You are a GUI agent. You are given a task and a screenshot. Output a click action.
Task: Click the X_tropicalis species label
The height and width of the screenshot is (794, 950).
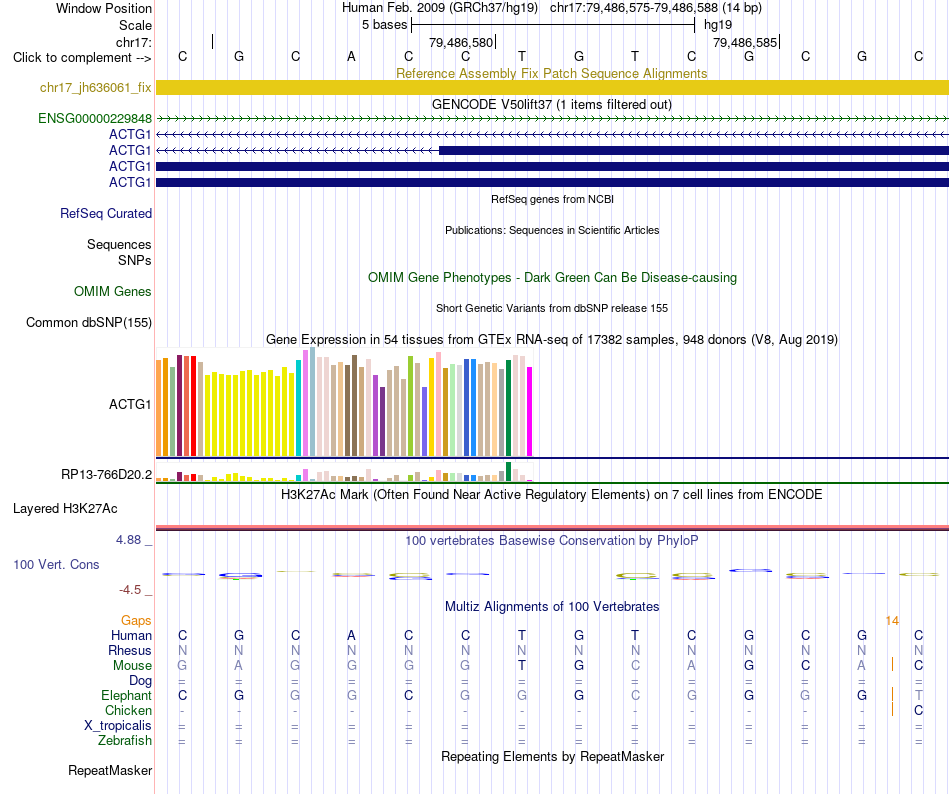tap(118, 726)
